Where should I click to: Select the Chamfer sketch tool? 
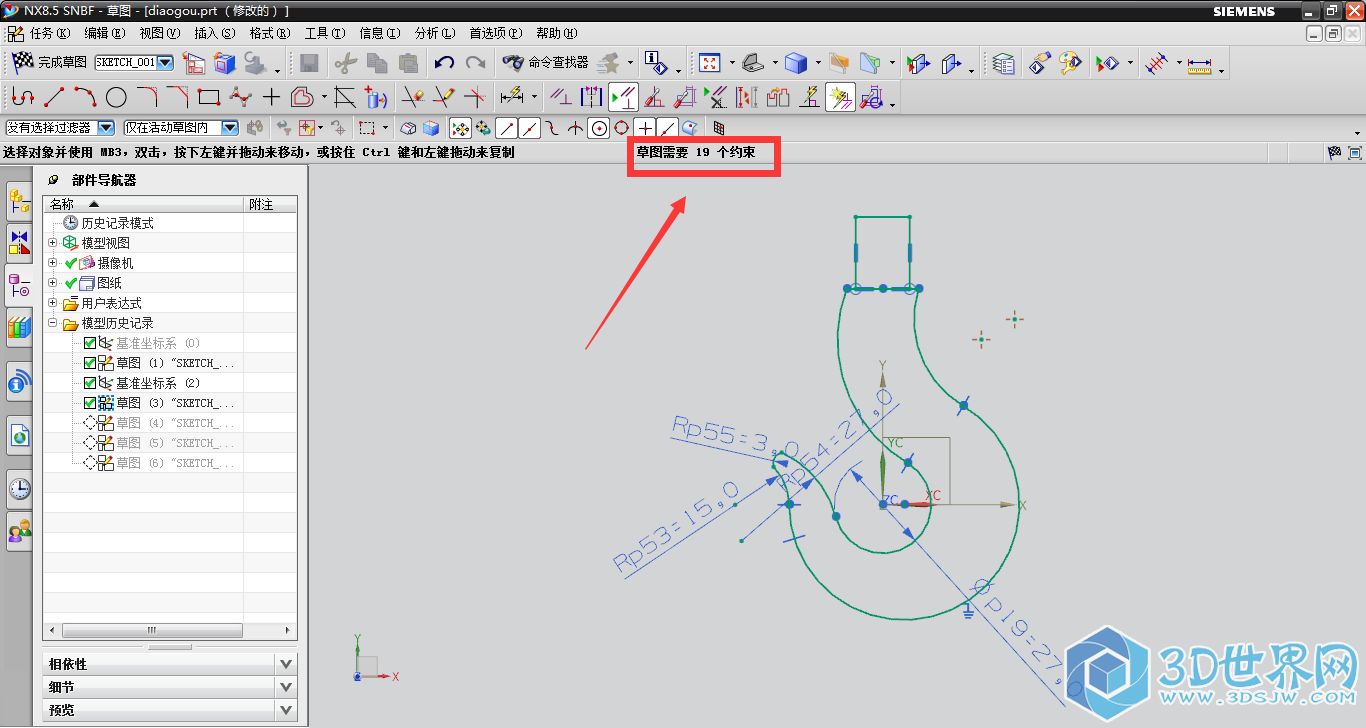(x=178, y=97)
